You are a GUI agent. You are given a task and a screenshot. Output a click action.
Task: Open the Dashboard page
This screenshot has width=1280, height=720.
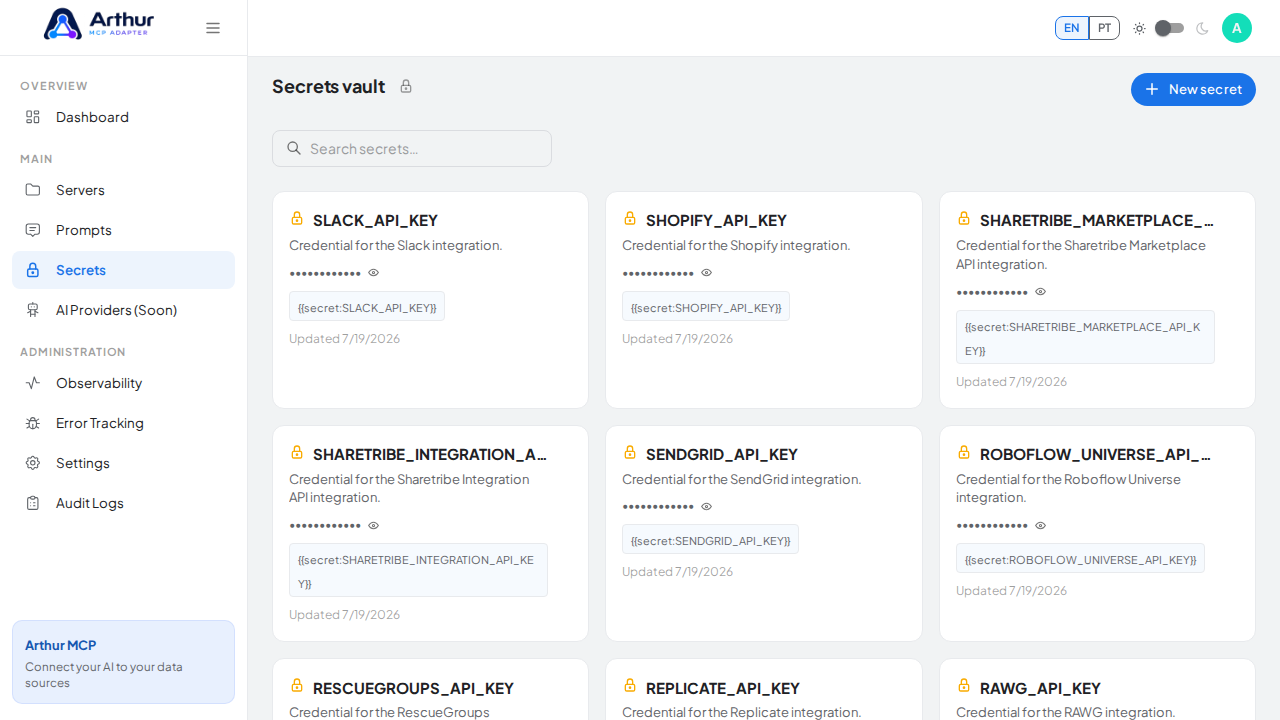coord(123,117)
